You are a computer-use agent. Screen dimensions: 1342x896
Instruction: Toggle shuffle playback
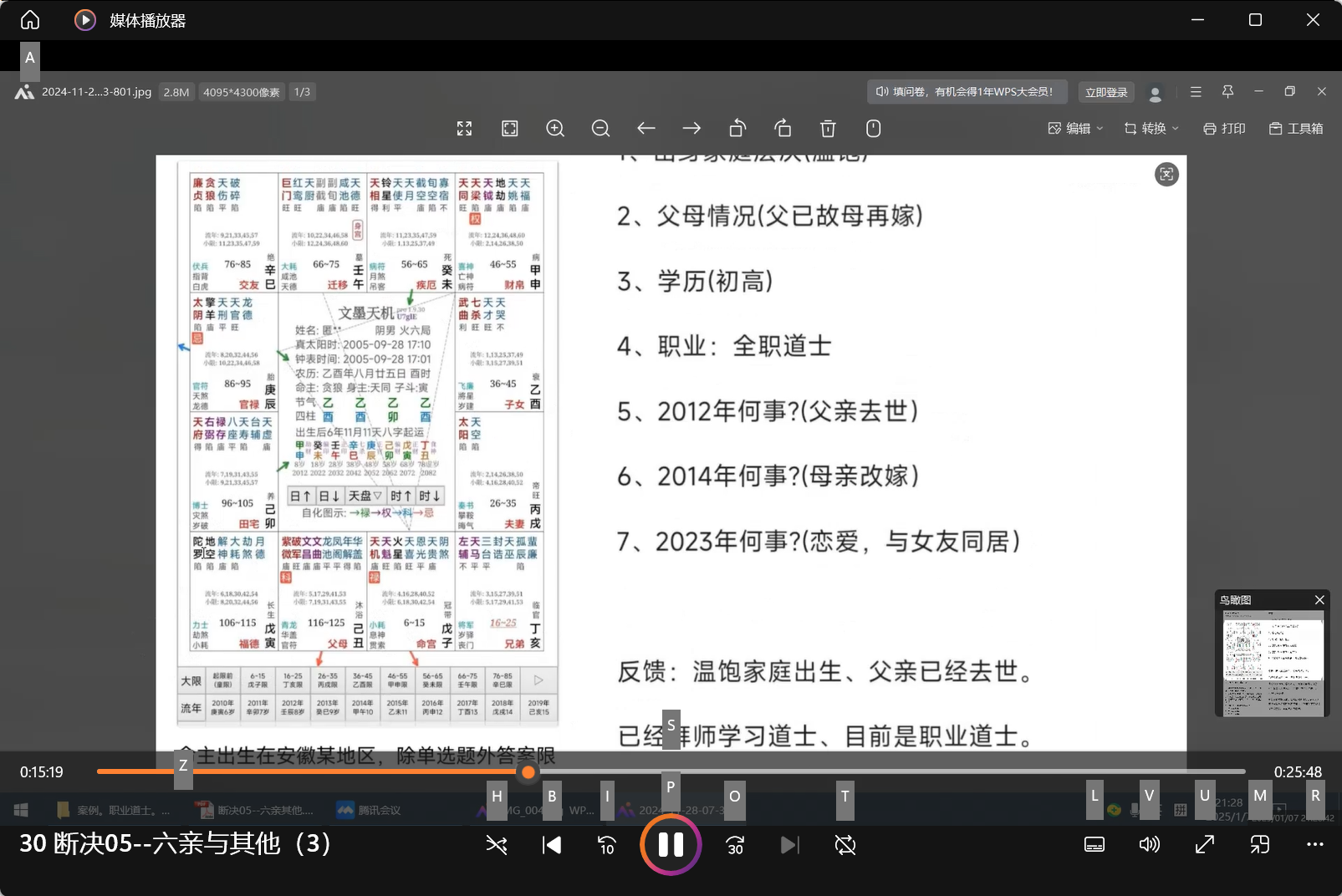(x=497, y=845)
